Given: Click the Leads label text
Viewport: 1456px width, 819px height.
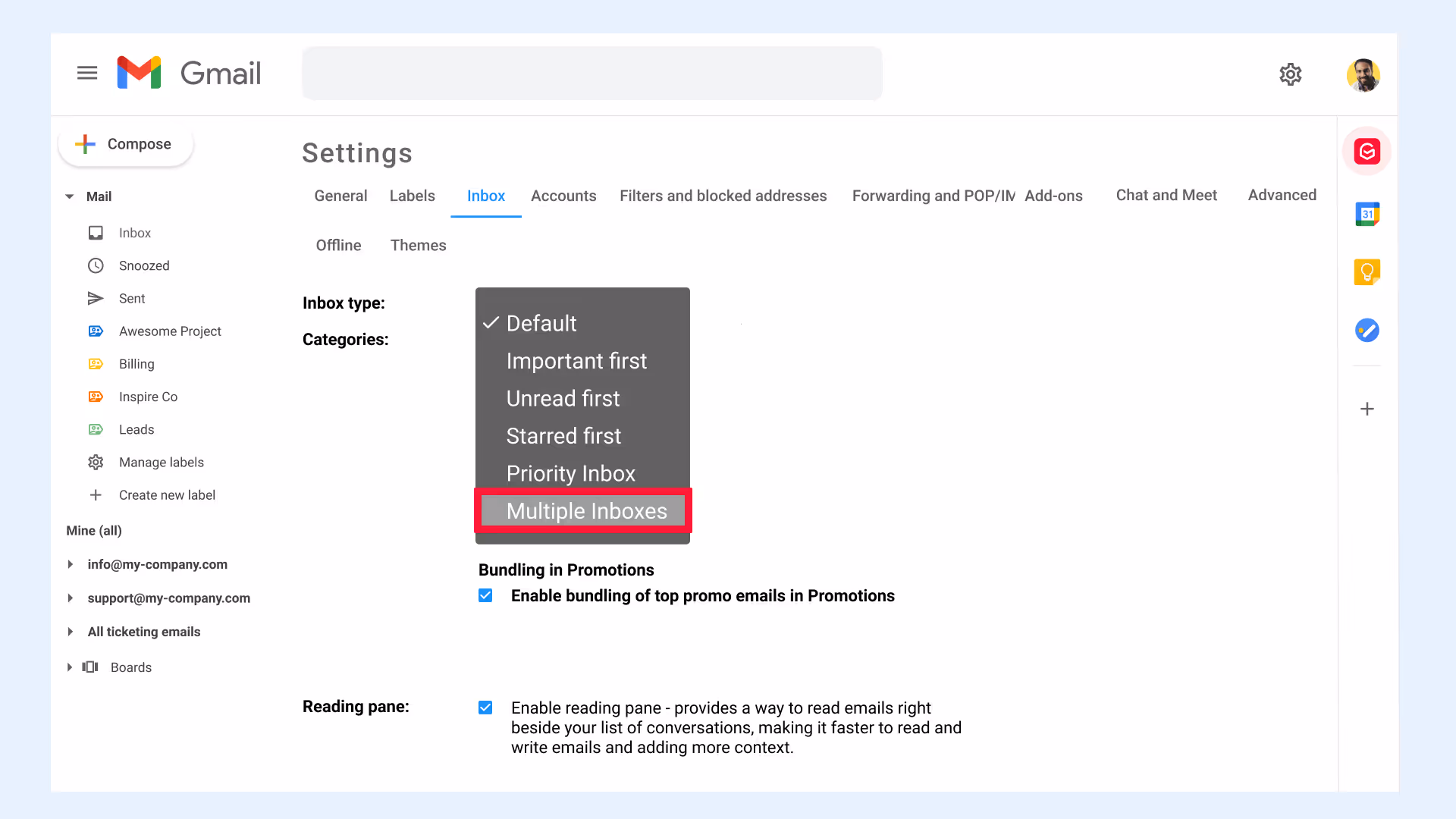Looking at the screenshot, I should point(136,429).
